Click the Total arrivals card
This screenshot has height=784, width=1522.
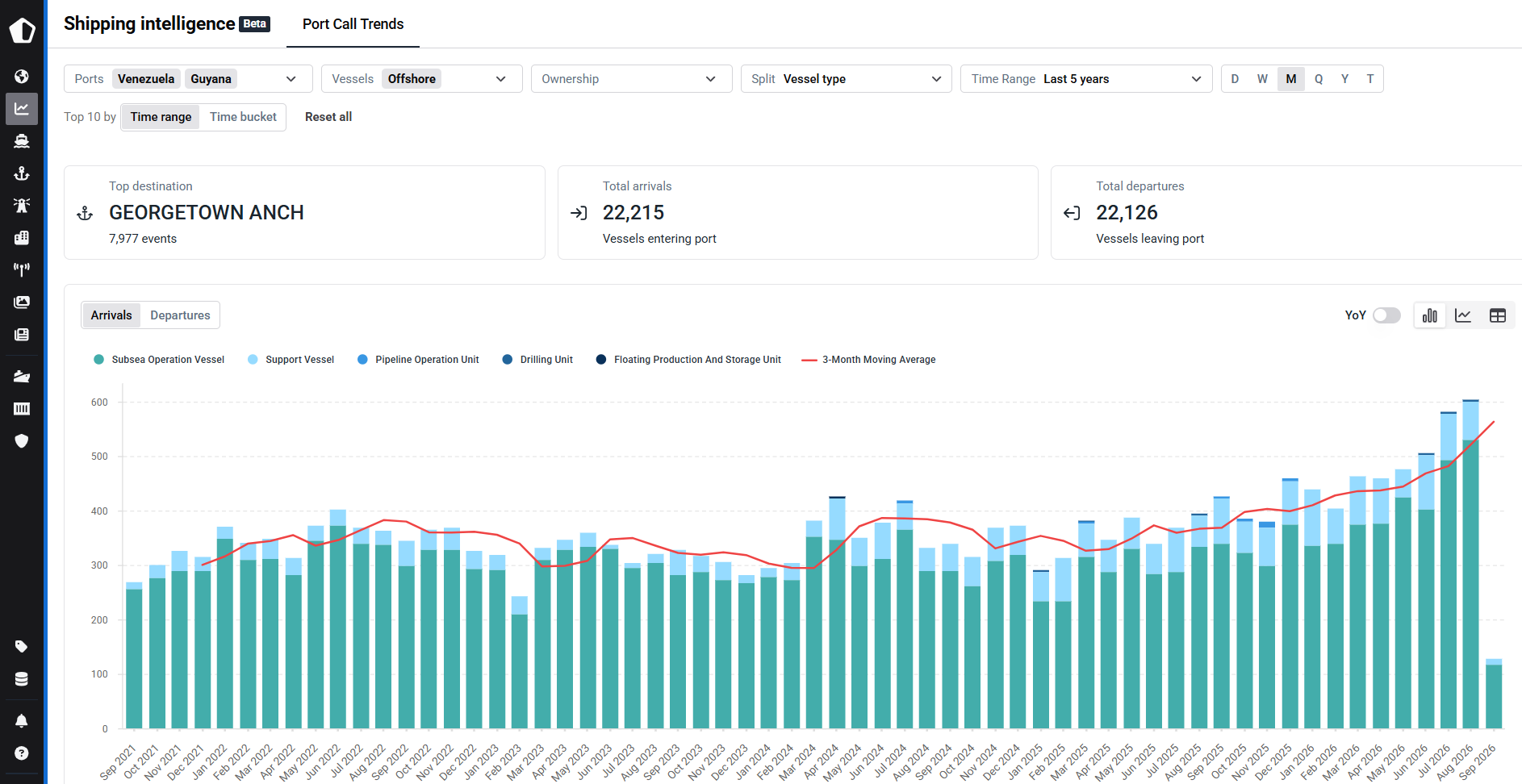point(797,213)
